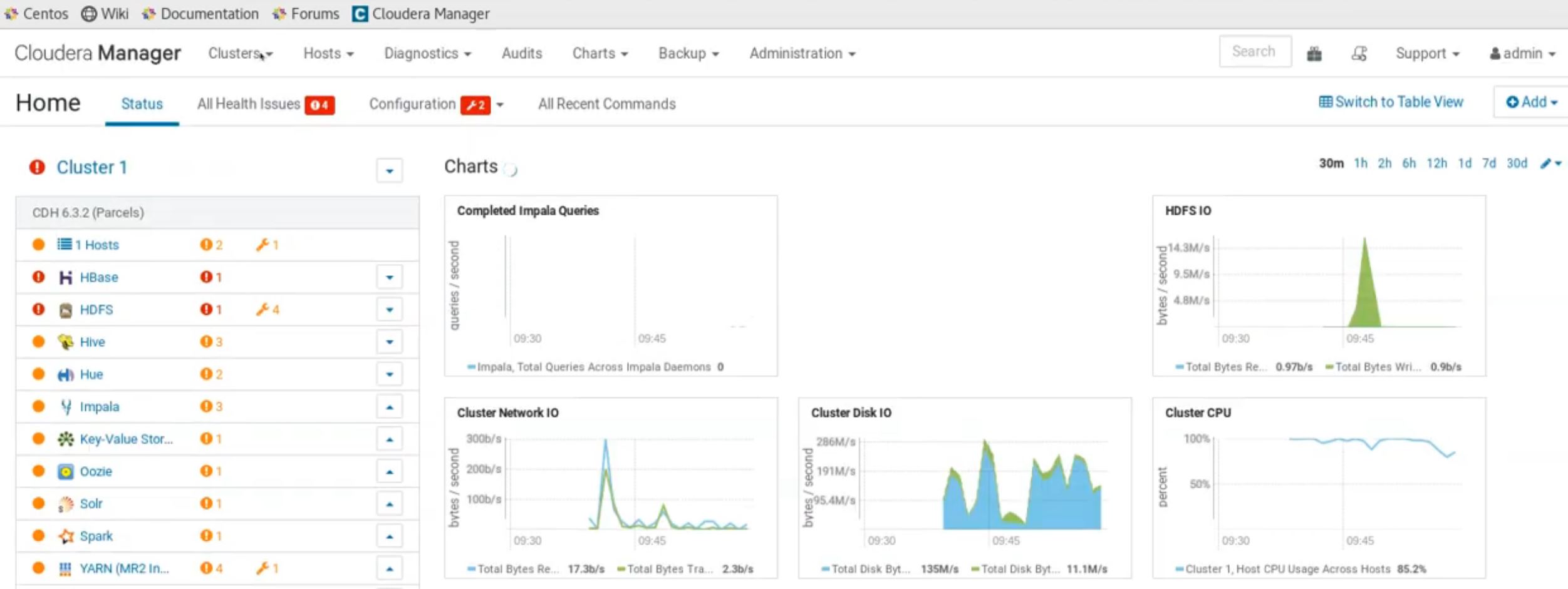
Task: Open the Backup menu
Action: (688, 54)
